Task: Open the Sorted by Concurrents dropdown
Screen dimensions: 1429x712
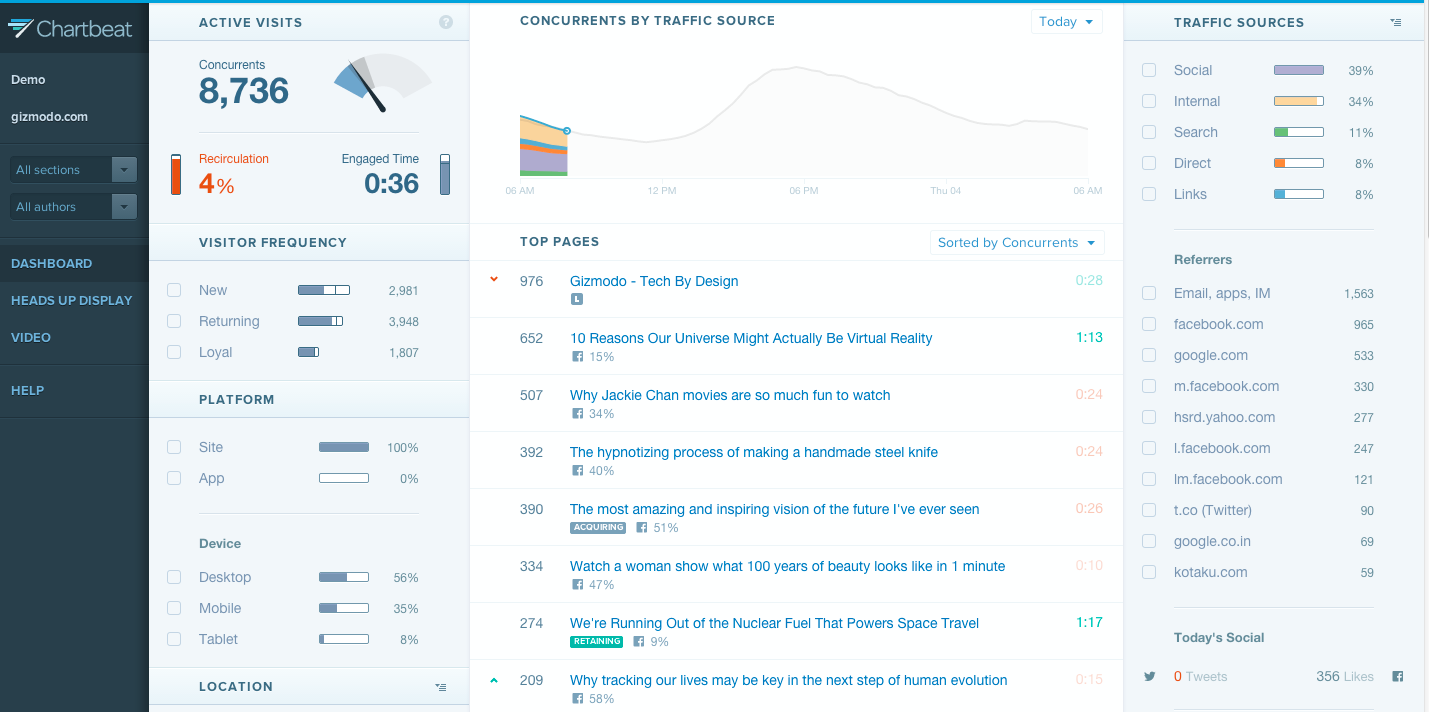Action: point(1017,243)
